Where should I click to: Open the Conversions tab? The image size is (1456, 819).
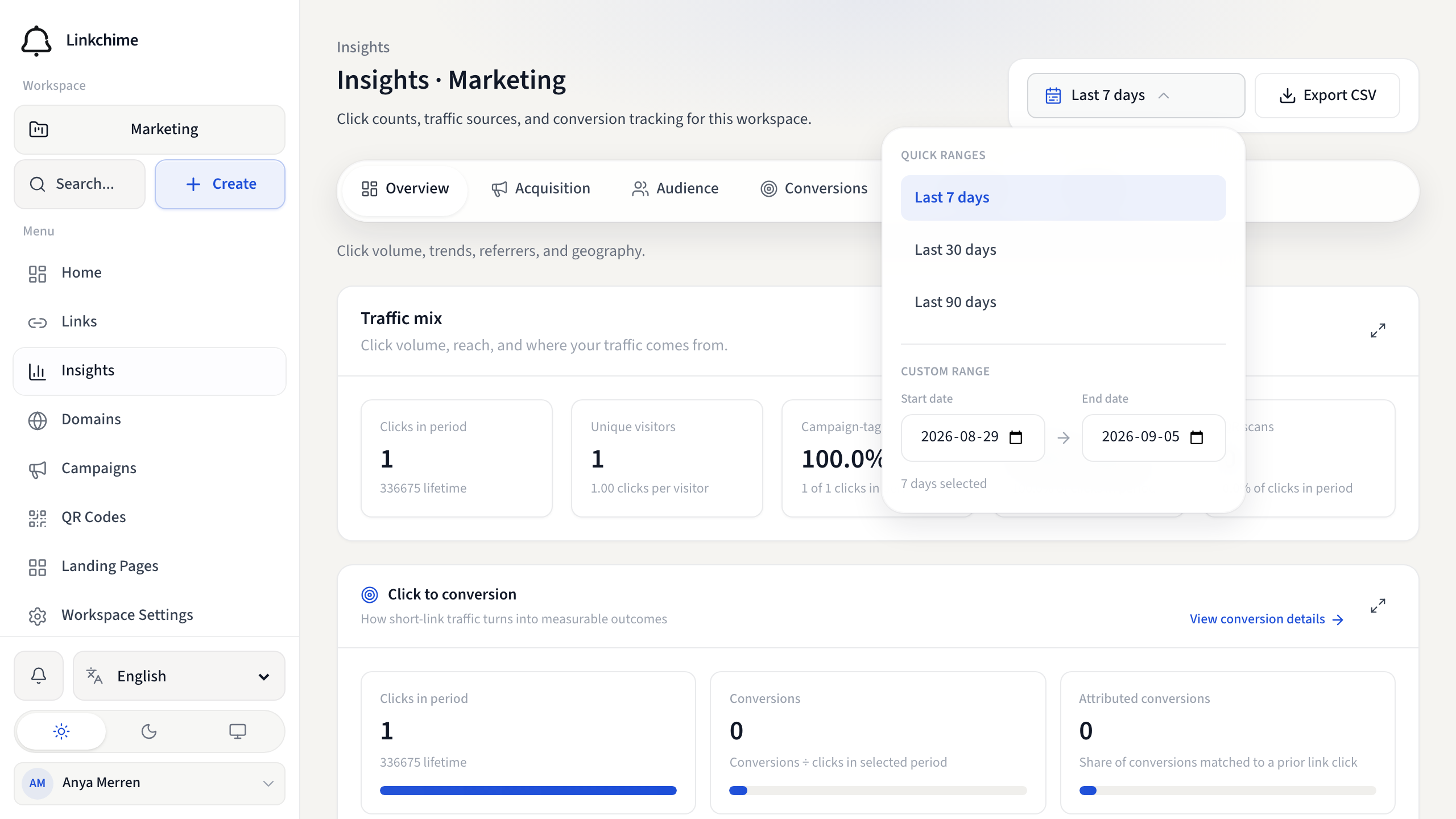pyautogui.click(x=814, y=189)
